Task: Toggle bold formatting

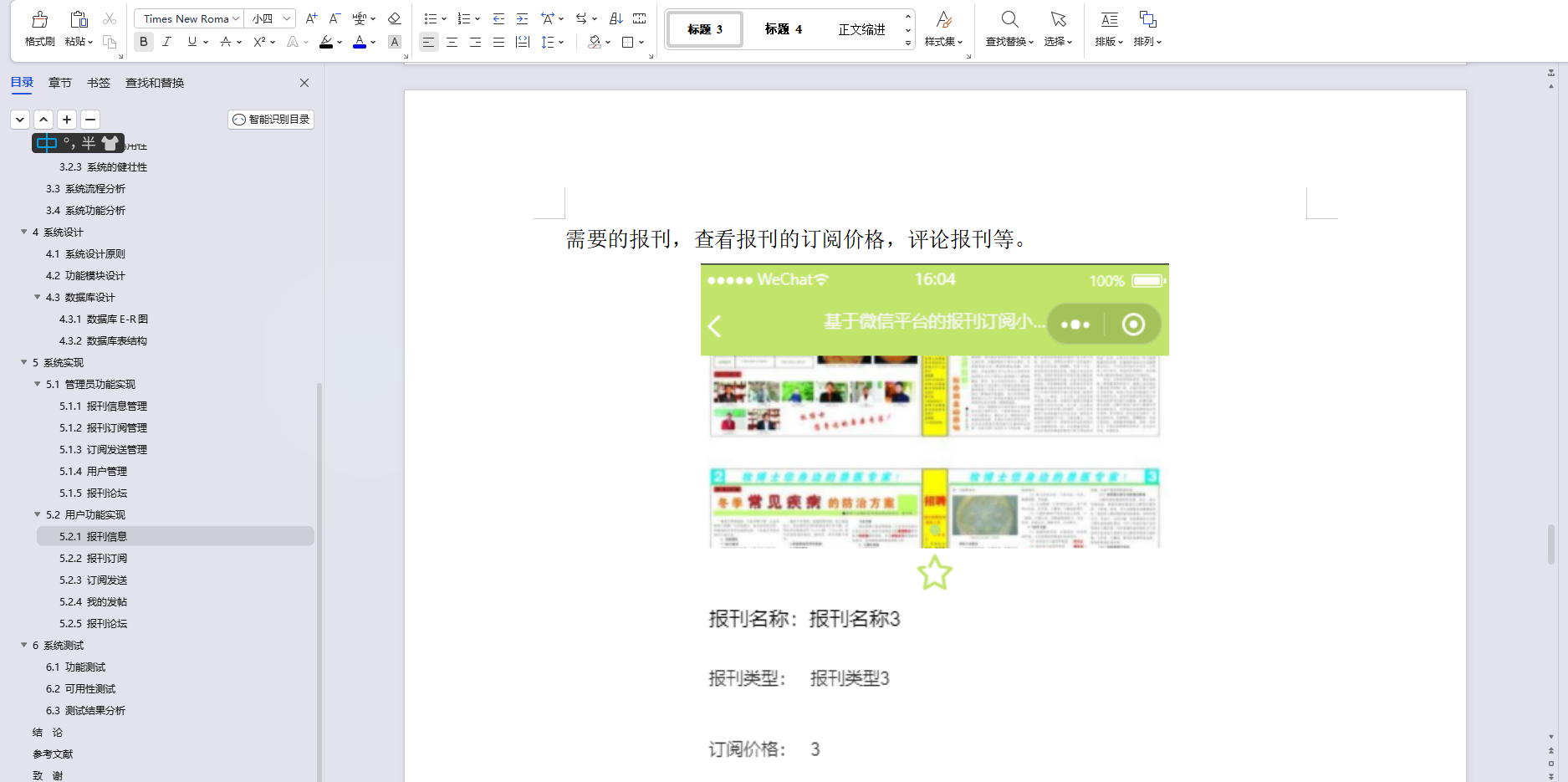Action: [x=143, y=42]
